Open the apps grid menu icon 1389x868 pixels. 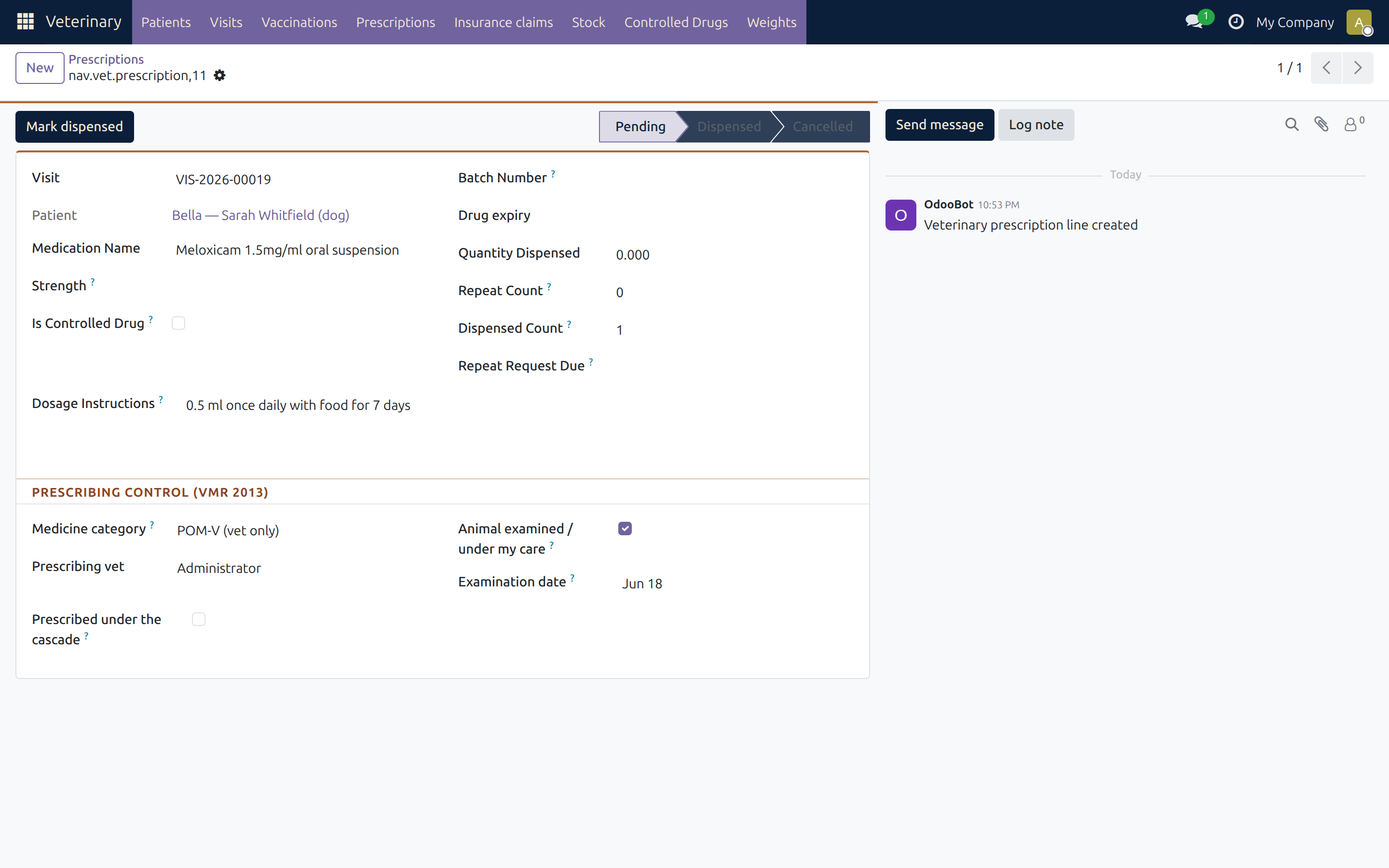pos(25,22)
